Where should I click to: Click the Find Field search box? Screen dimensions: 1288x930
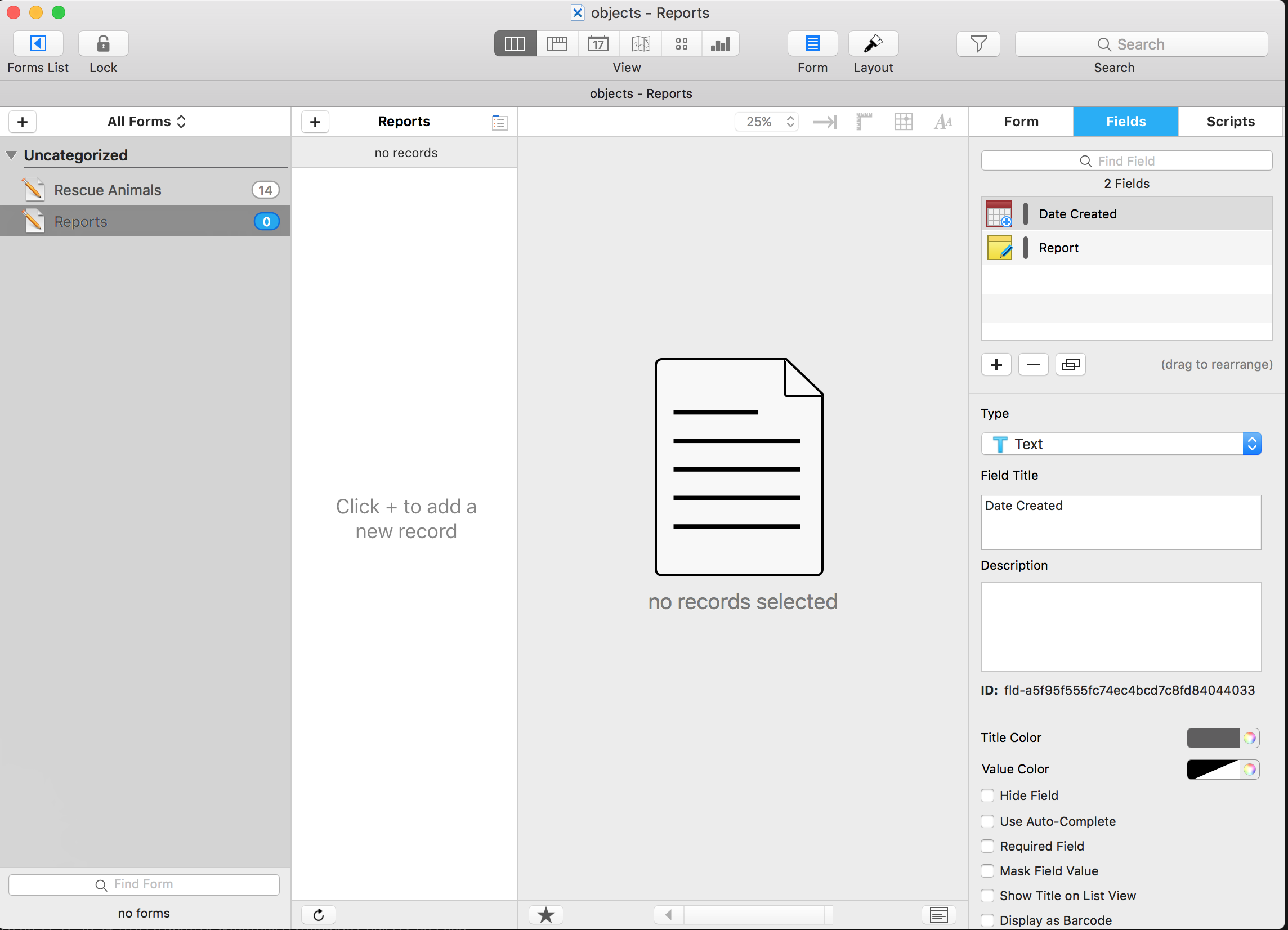pyautogui.click(x=1126, y=160)
